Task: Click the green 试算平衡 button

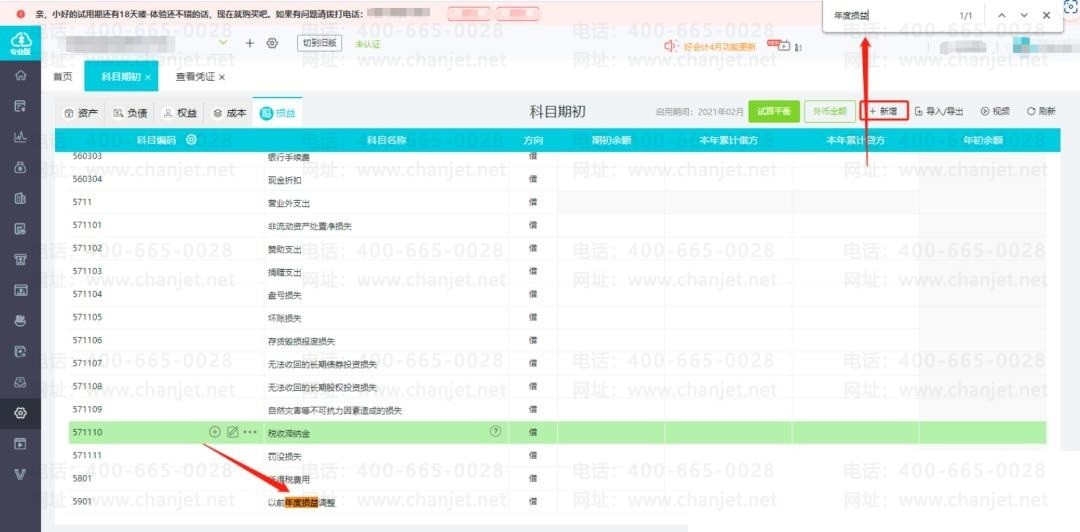Action: click(774, 111)
